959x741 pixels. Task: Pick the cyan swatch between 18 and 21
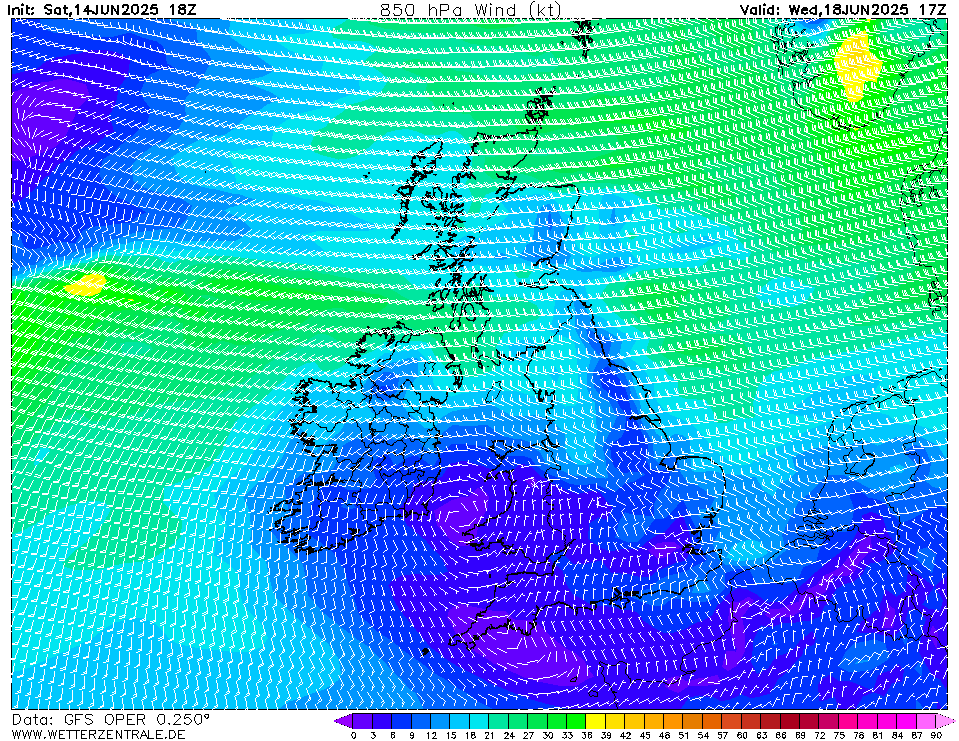tap(480, 721)
